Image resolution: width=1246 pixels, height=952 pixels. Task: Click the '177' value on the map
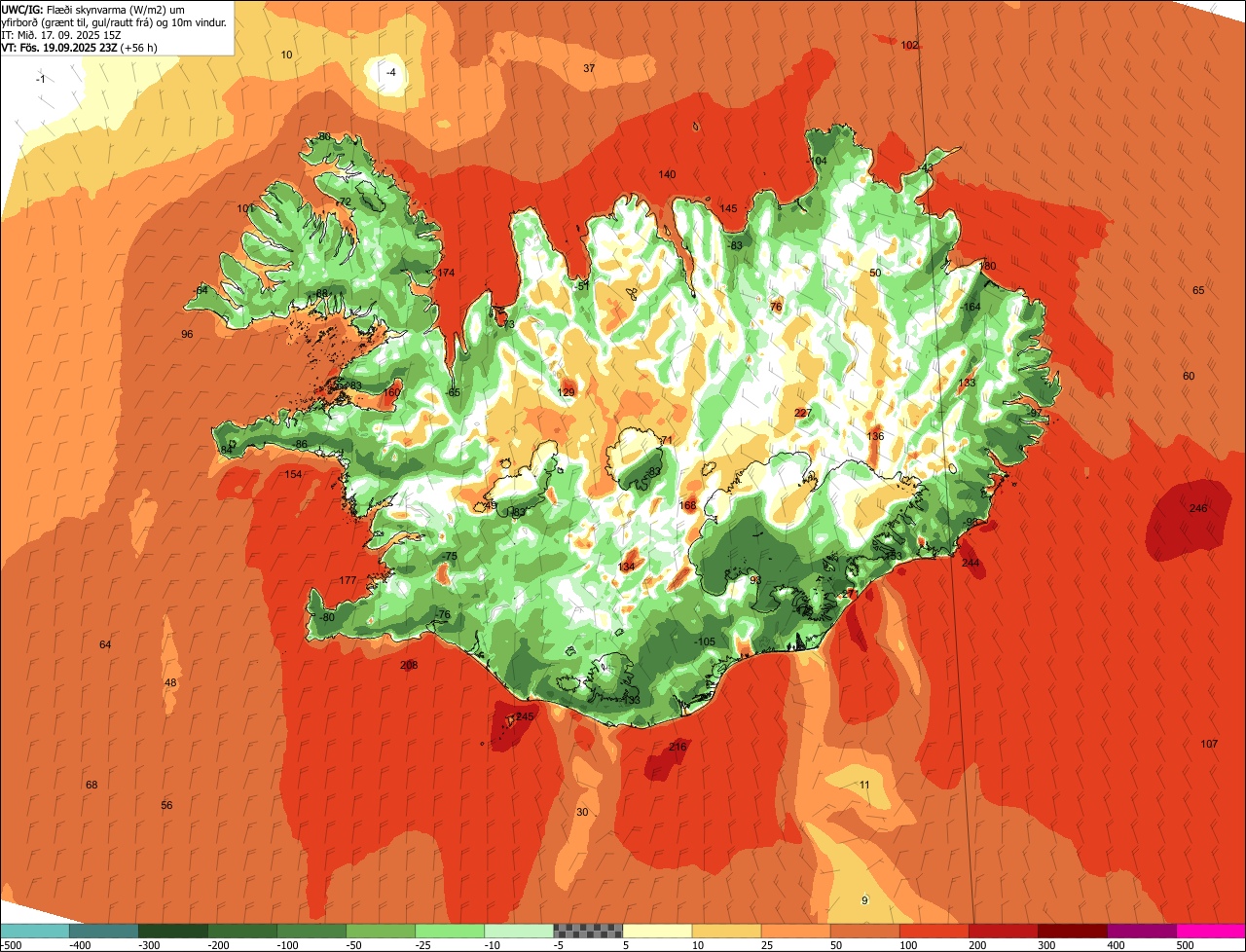(348, 580)
